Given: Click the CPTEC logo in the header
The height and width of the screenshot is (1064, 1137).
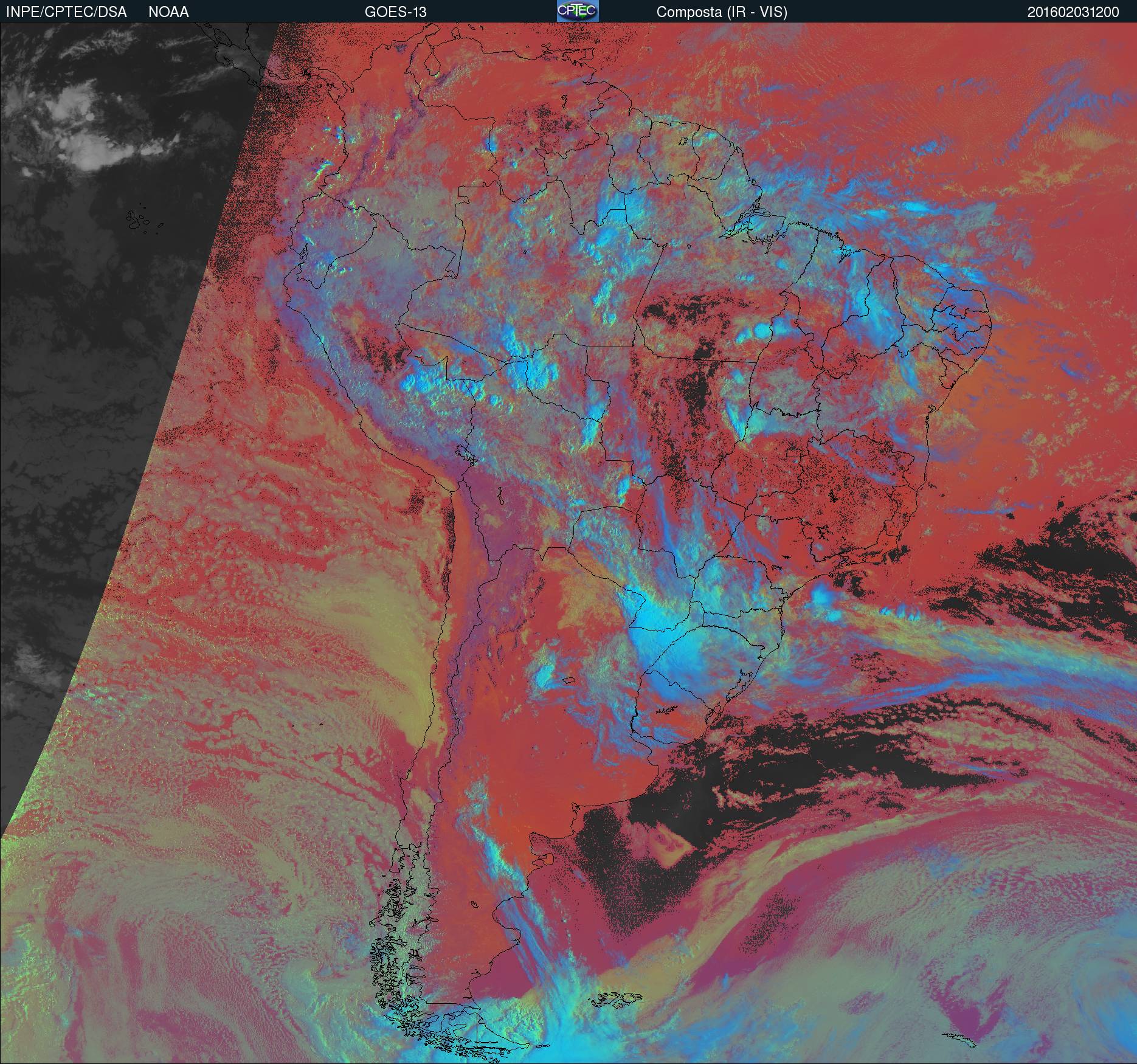Looking at the screenshot, I should 578,11.
